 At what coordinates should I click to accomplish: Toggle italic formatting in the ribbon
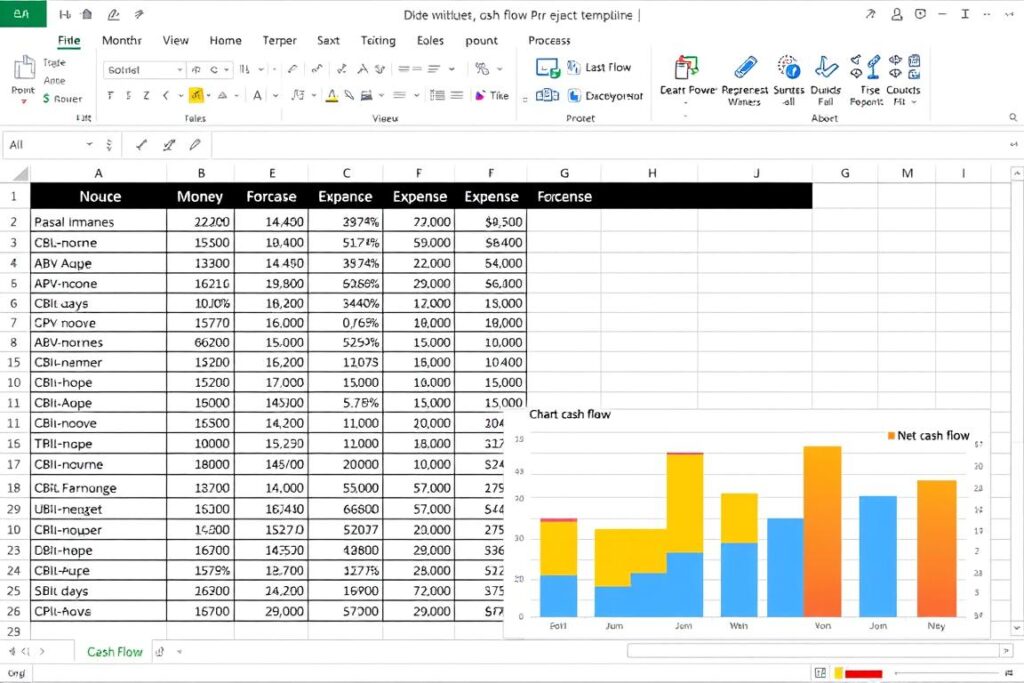coord(129,95)
